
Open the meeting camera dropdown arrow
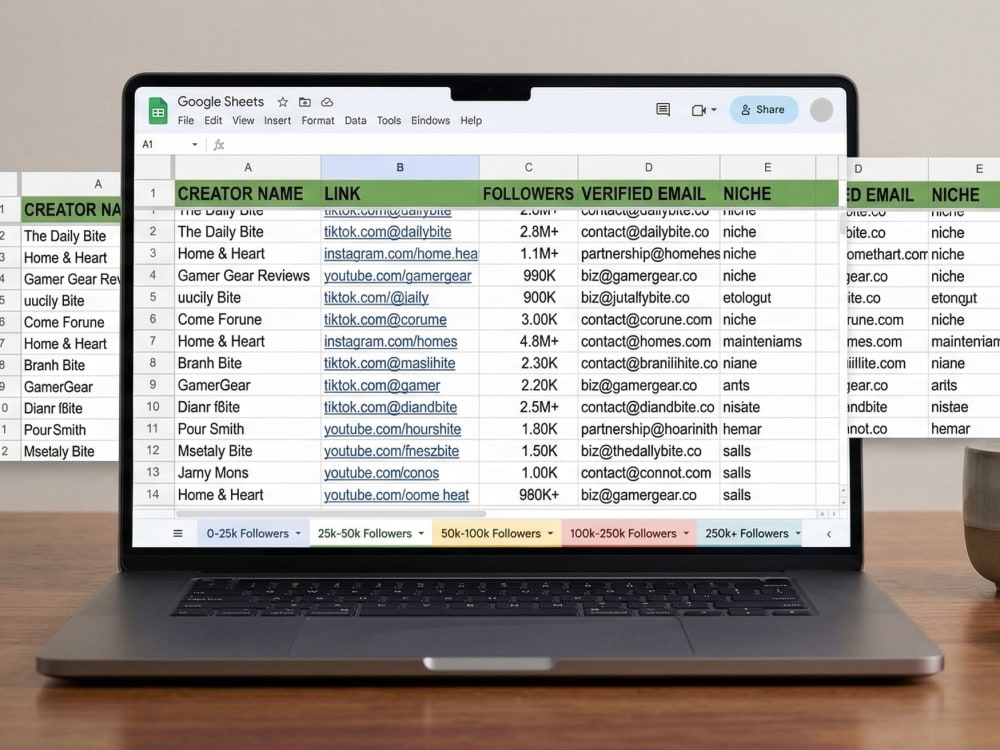point(714,110)
